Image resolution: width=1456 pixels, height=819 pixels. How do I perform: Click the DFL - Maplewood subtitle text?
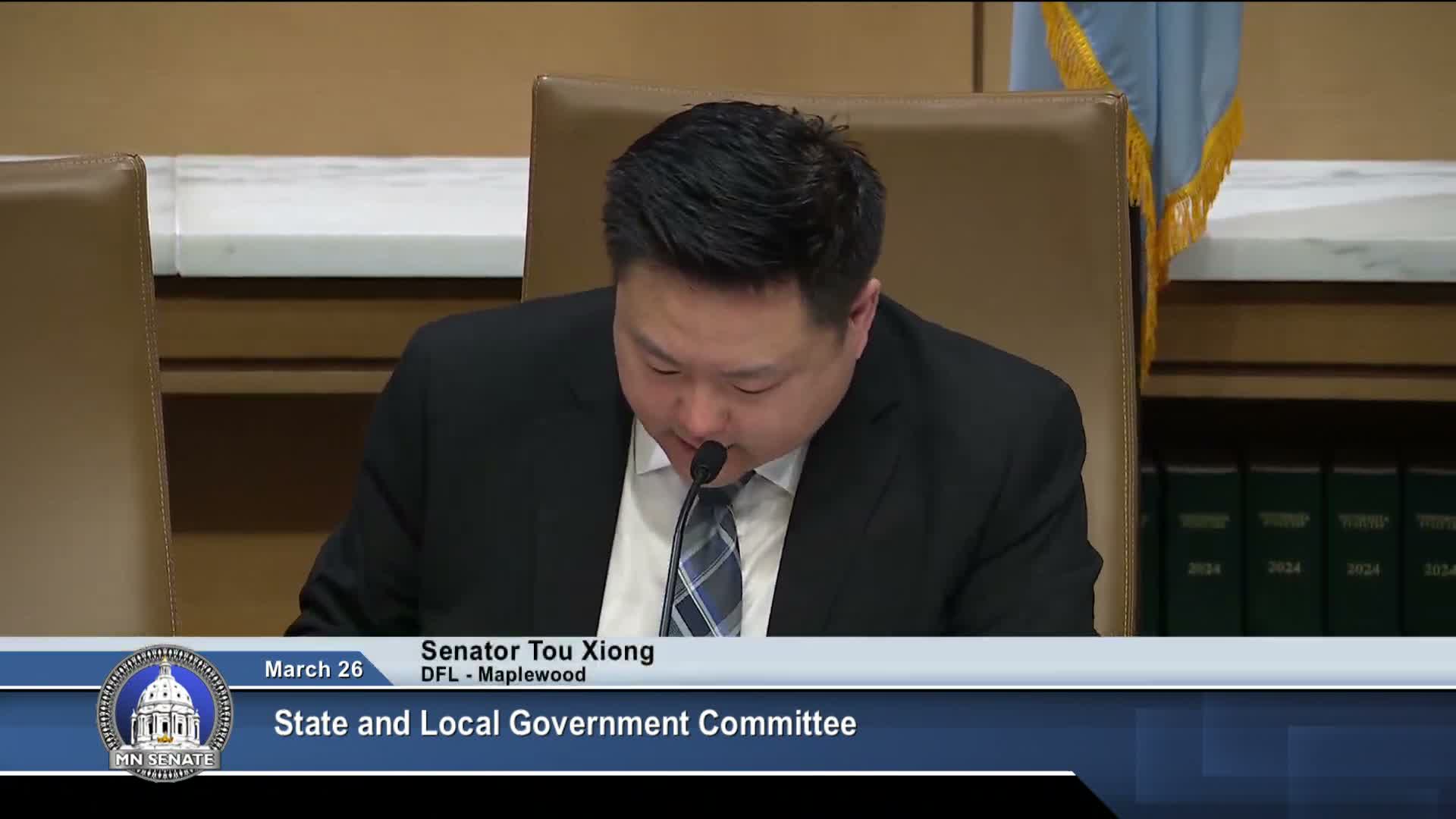click(503, 675)
